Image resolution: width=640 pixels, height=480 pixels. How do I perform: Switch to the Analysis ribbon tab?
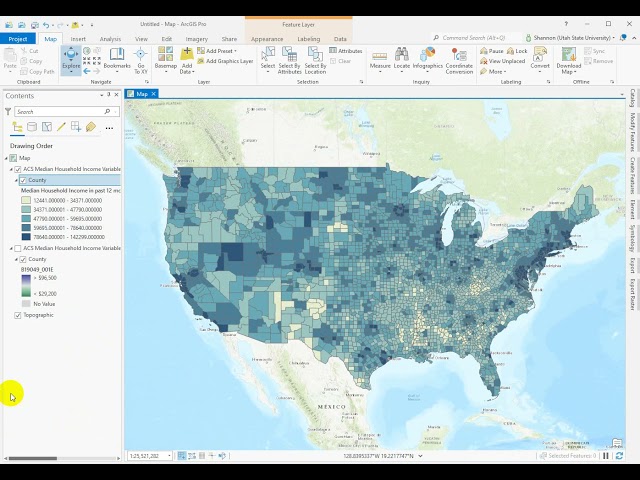pos(110,39)
